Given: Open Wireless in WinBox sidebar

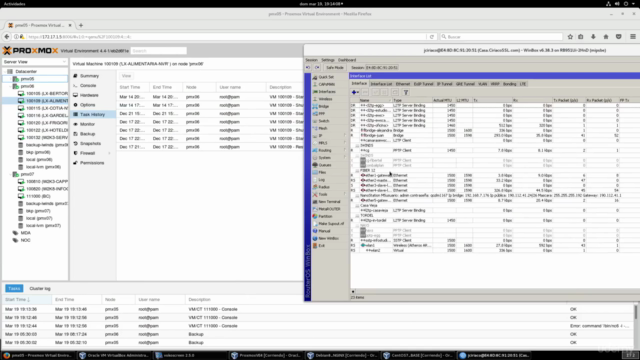Looking at the screenshot, I should (x=325, y=99).
